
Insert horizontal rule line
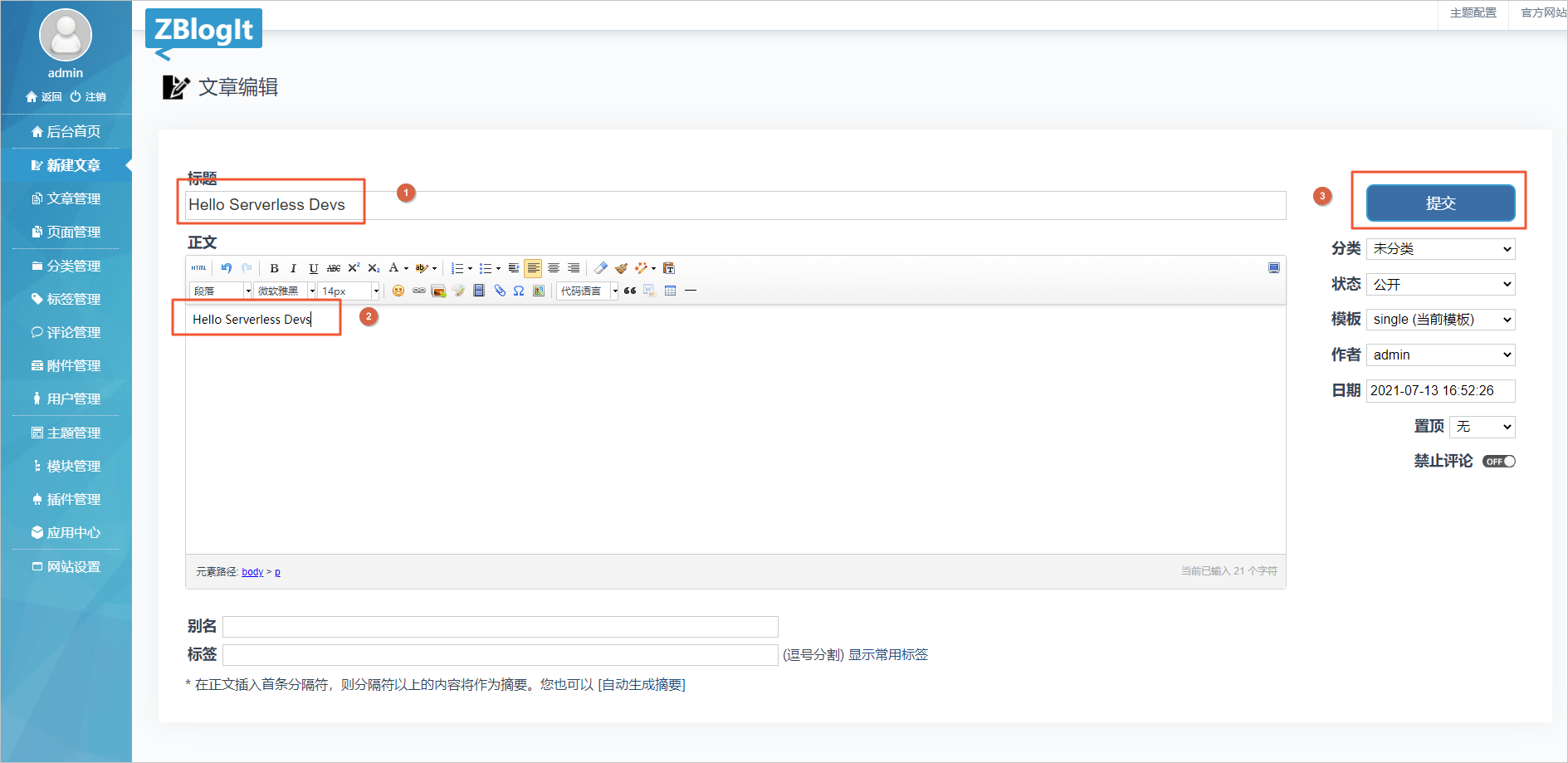click(690, 291)
